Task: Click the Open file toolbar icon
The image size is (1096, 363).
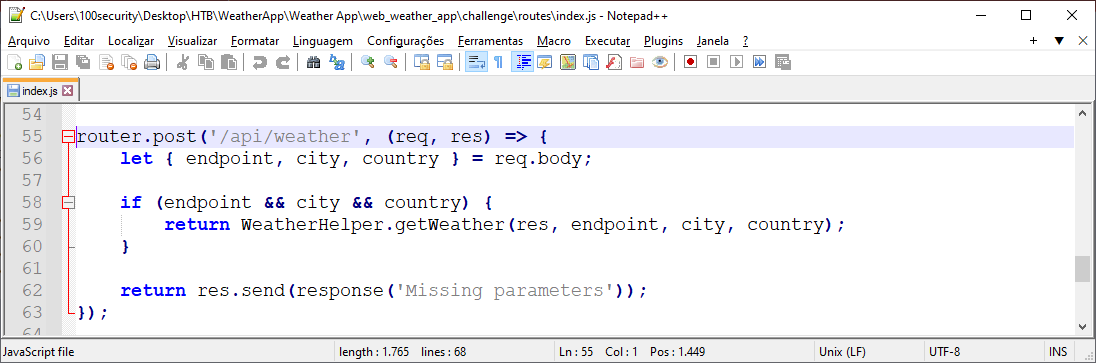Action: click(37, 62)
